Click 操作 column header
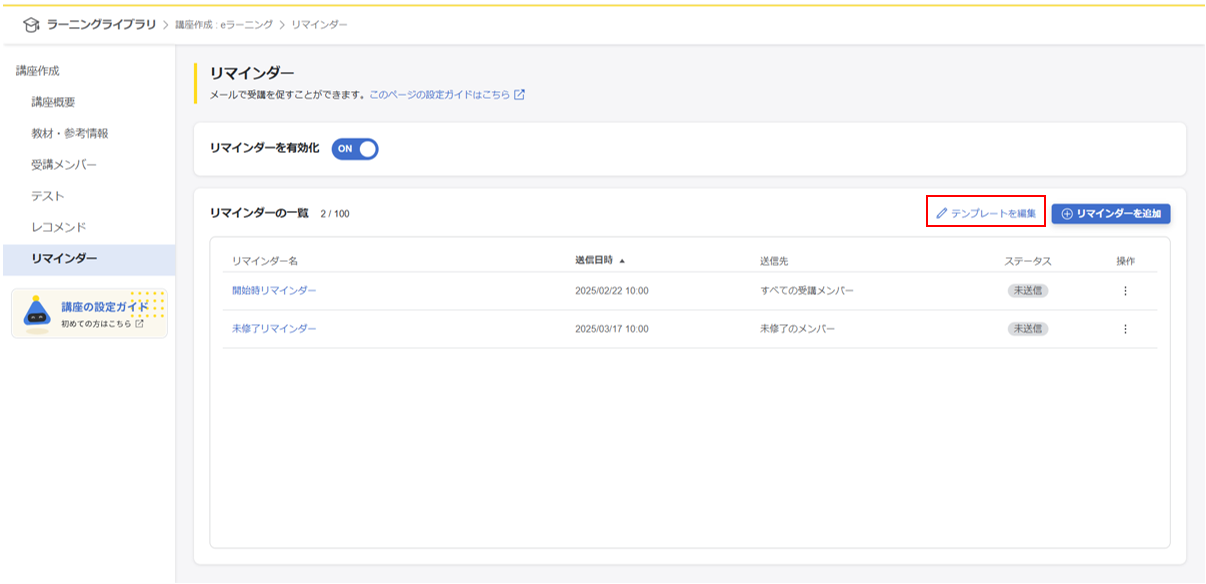 tap(1126, 261)
